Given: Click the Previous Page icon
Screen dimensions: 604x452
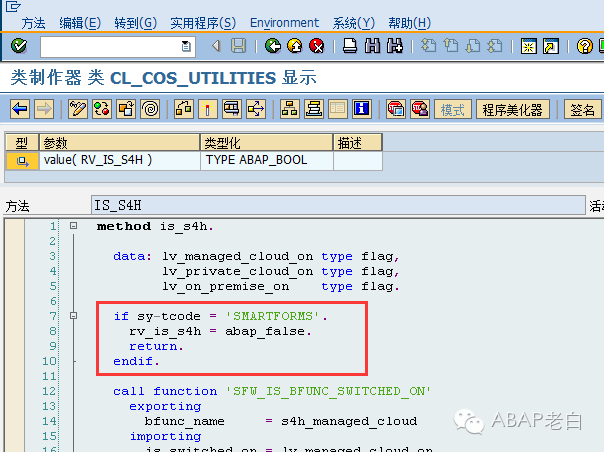Looking at the screenshot, I should [x=451, y=46].
